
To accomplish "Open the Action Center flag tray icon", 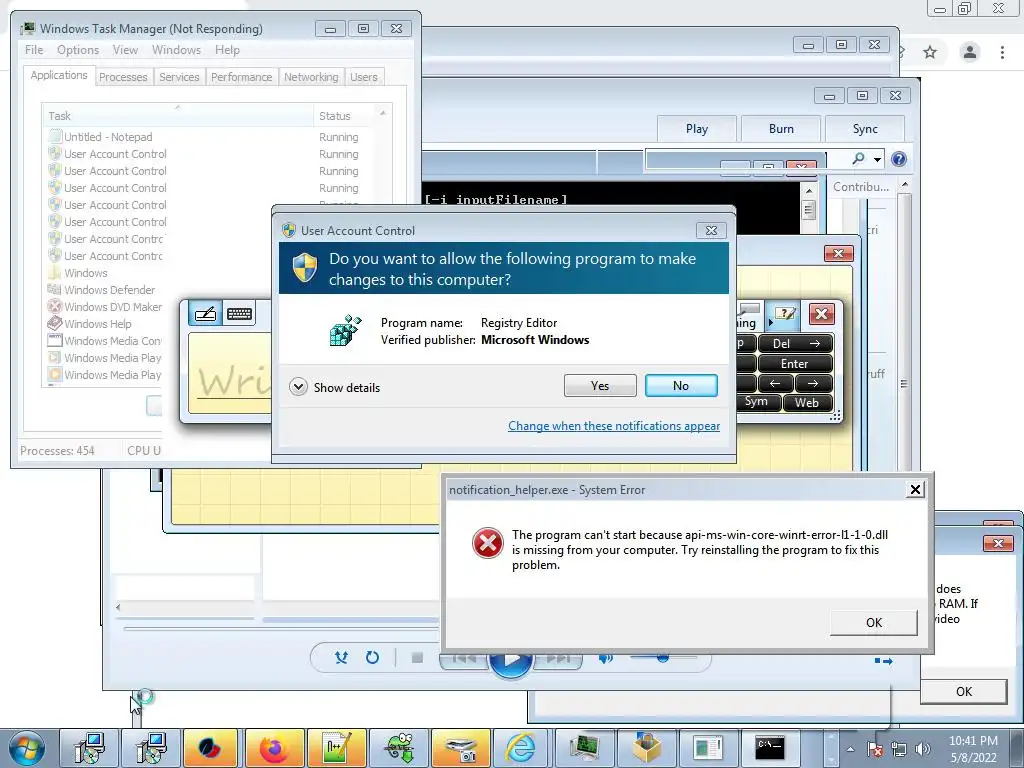I will pos(874,750).
